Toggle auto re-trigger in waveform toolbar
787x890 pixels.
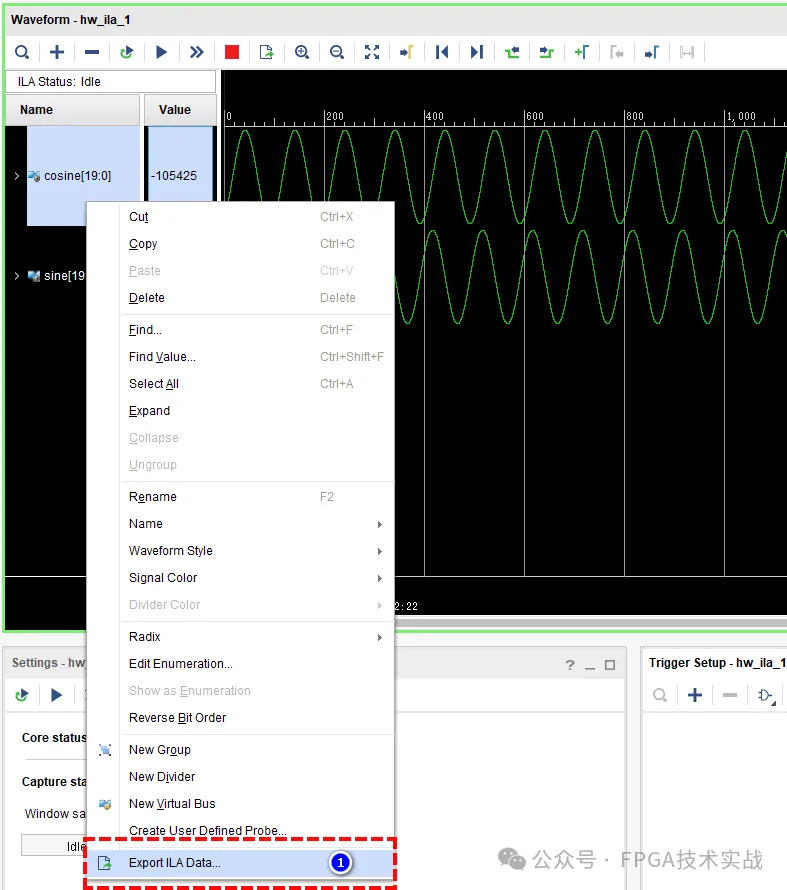click(127, 52)
